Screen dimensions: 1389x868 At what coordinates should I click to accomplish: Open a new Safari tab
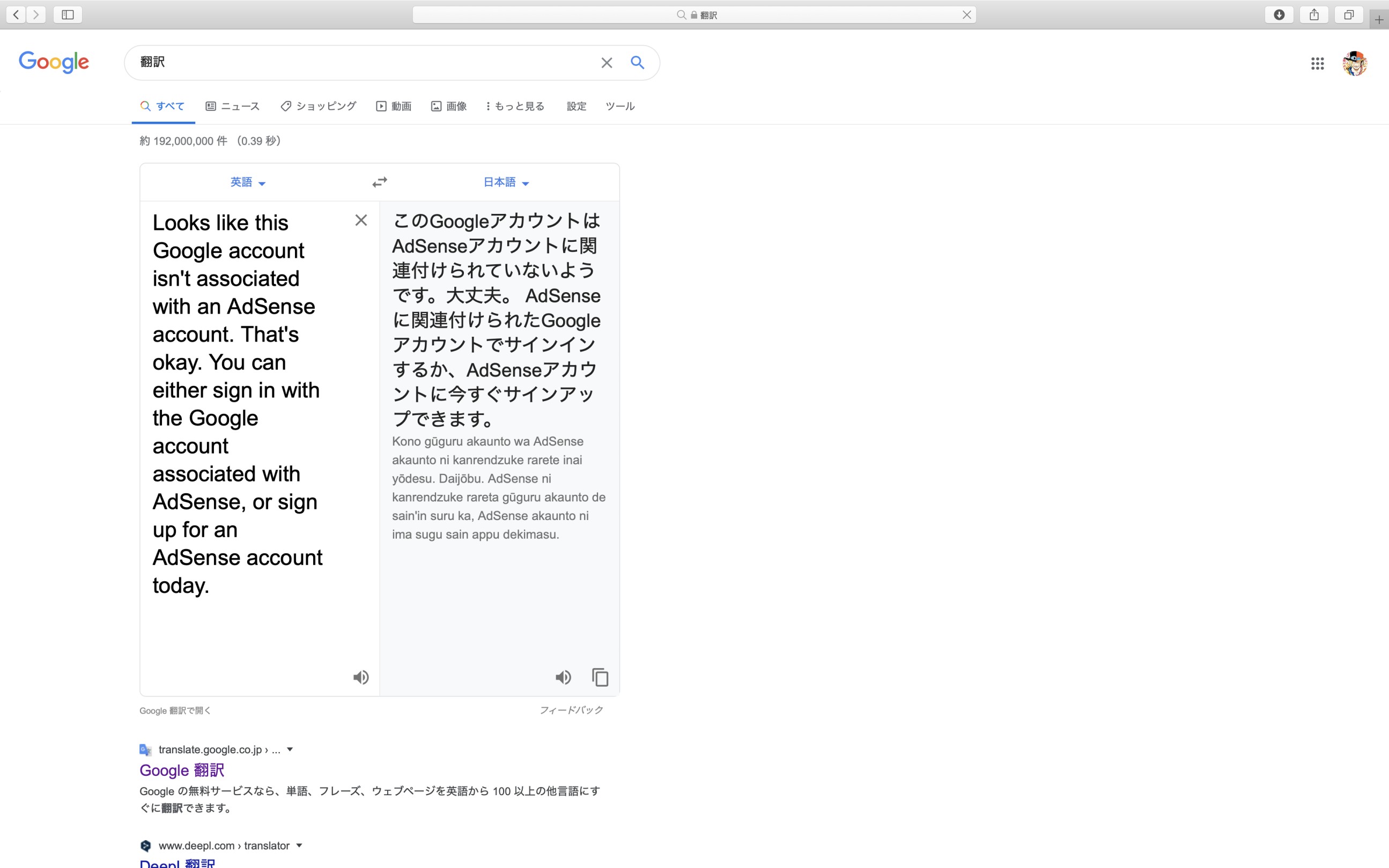[x=1379, y=20]
